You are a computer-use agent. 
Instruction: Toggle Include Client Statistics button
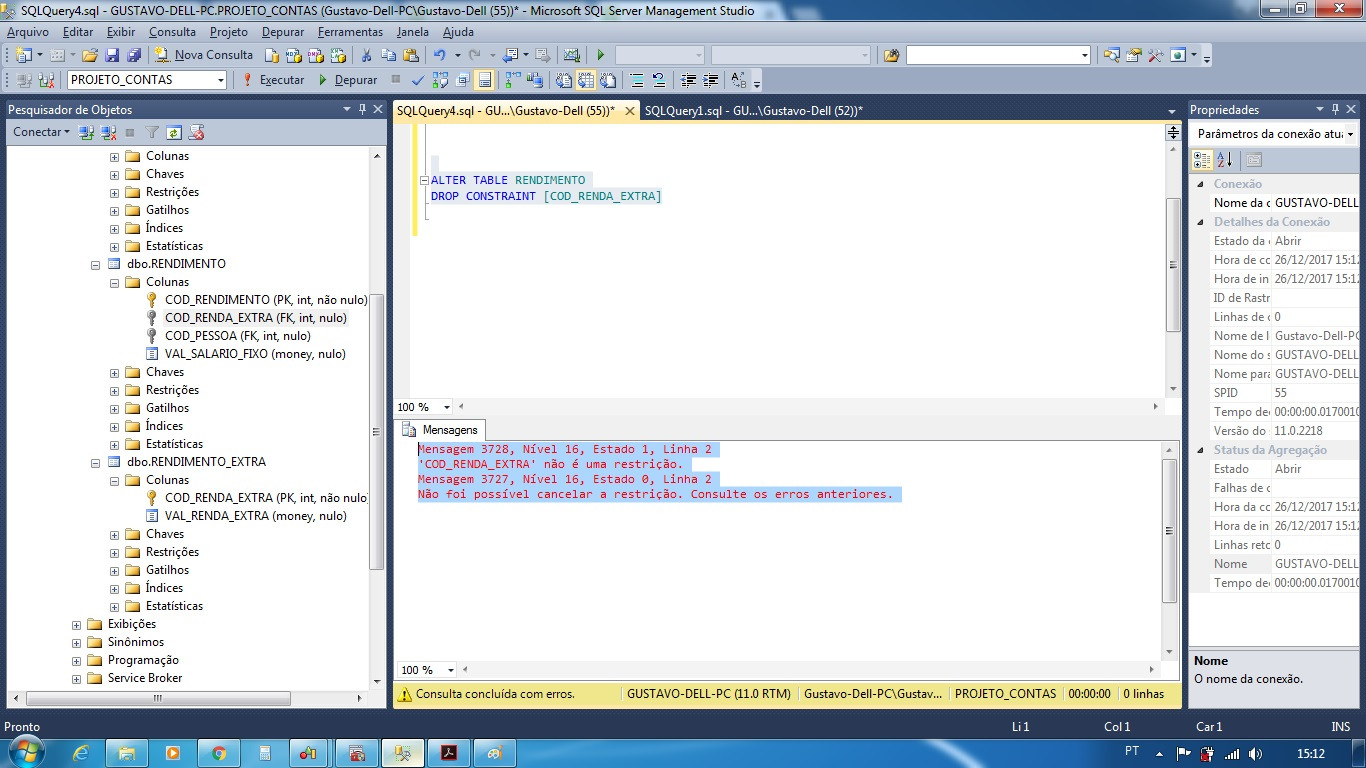(535, 80)
